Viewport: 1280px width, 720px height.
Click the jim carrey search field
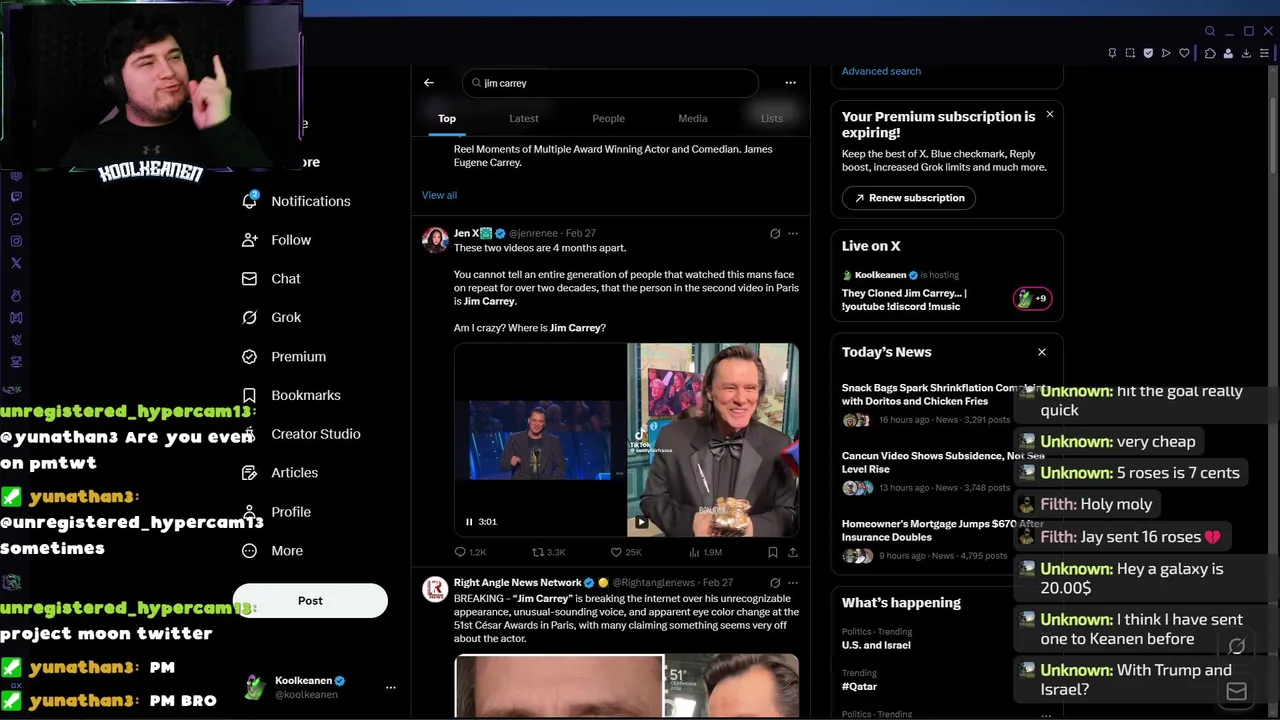(610, 83)
